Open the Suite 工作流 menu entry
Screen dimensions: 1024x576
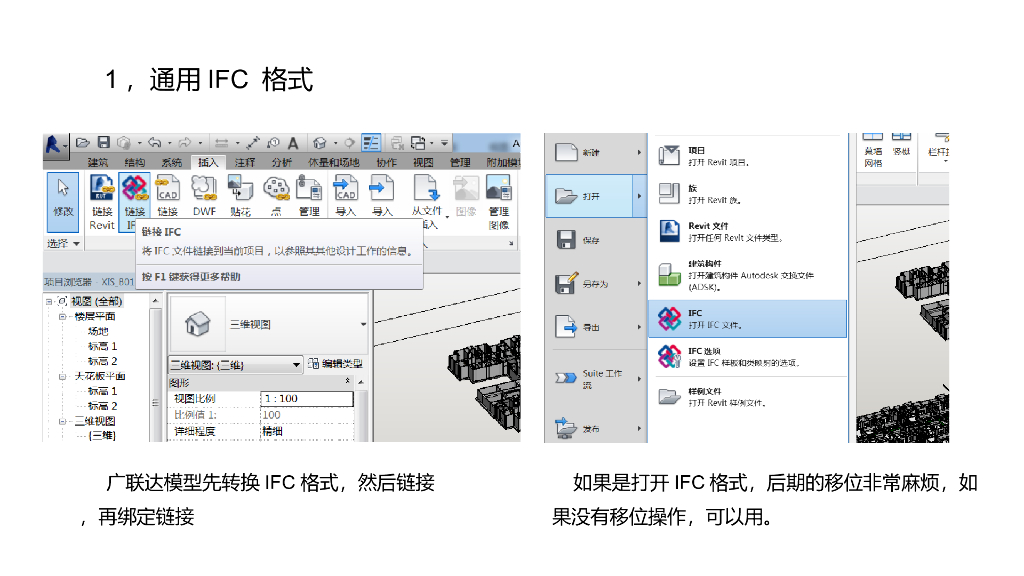click(x=596, y=378)
